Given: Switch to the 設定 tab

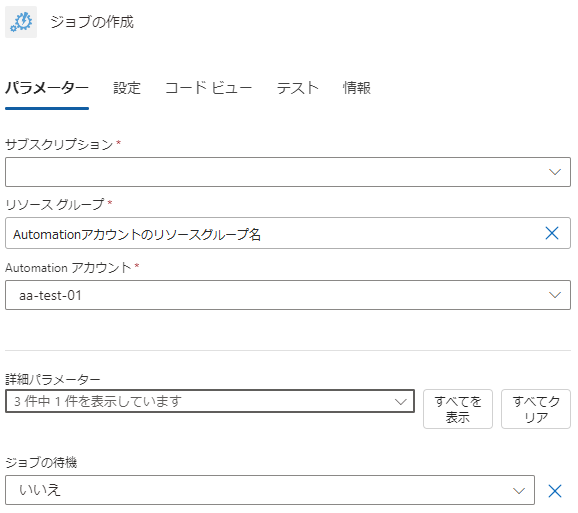Looking at the screenshot, I should [x=127, y=88].
